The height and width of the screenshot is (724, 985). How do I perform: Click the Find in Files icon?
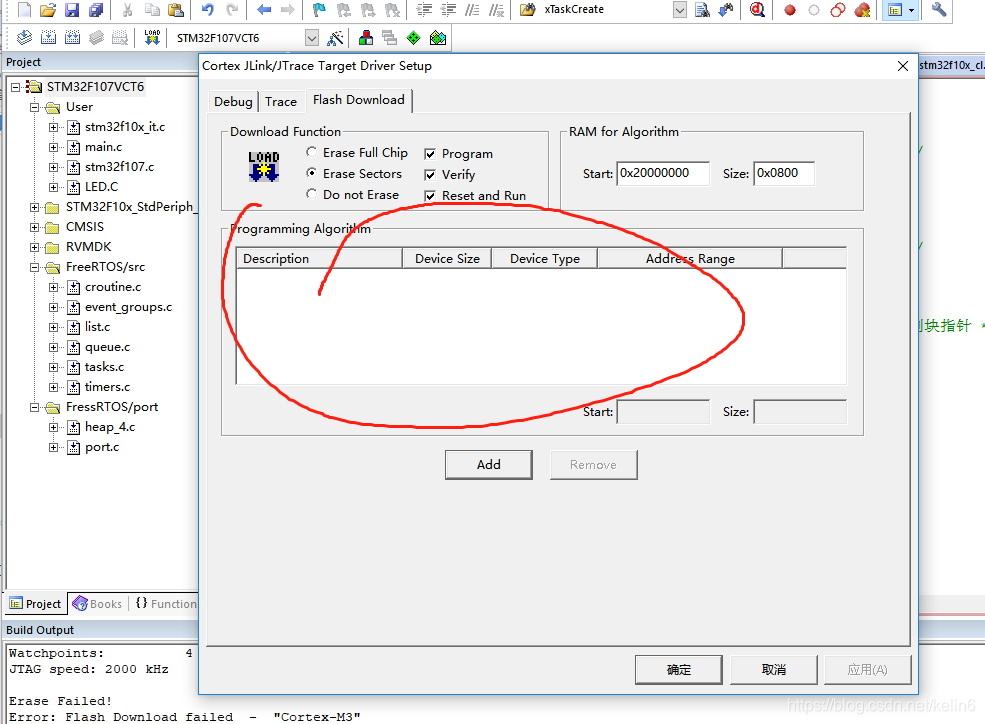(528, 9)
